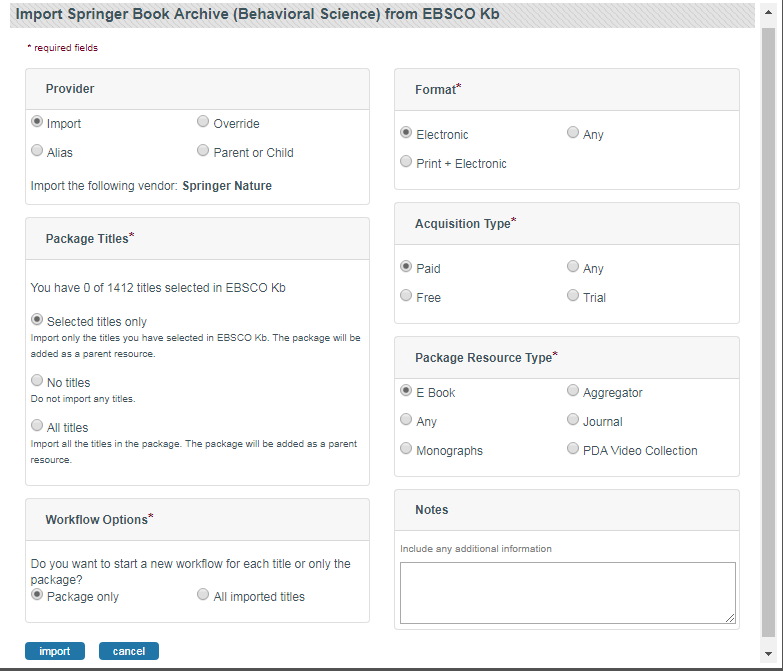Select the All titles option
Screen dimensions: 783x671
pos(37,425)
